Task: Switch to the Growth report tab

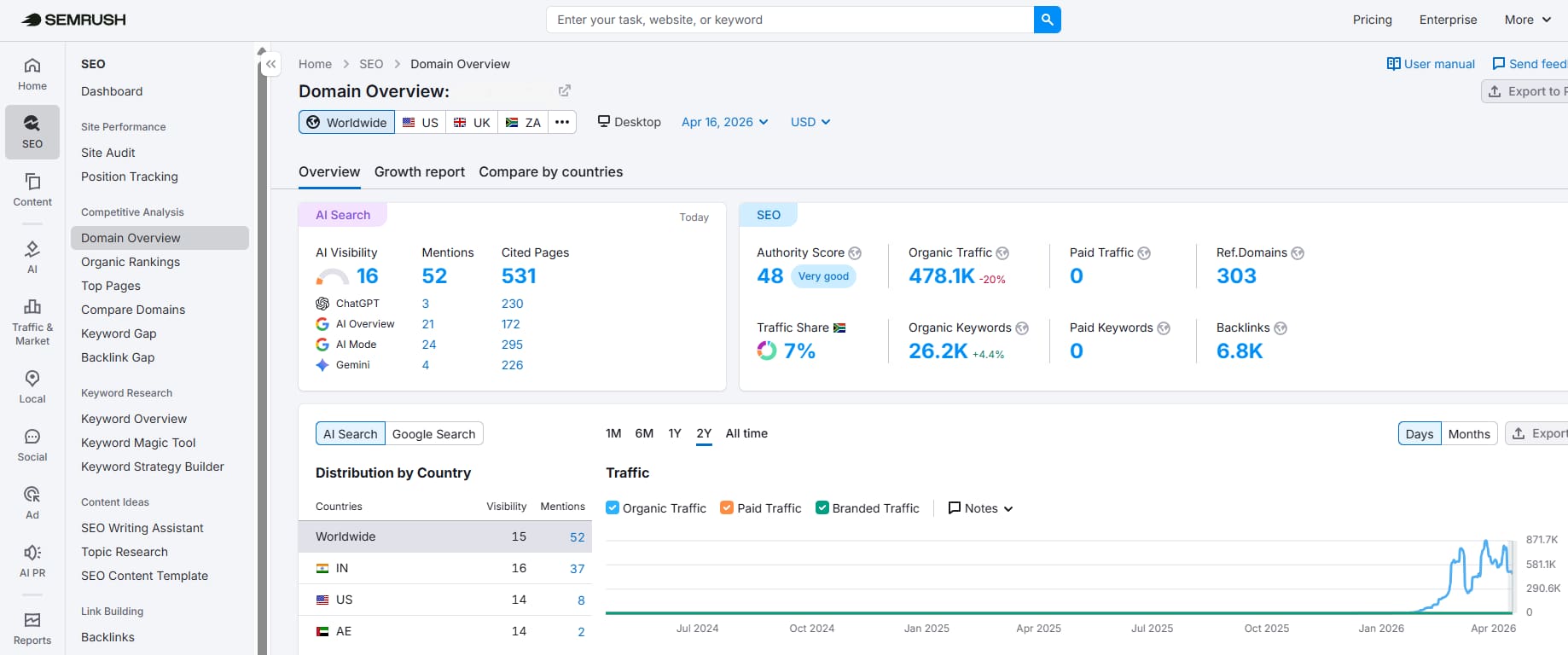Action: click(420, 171)
